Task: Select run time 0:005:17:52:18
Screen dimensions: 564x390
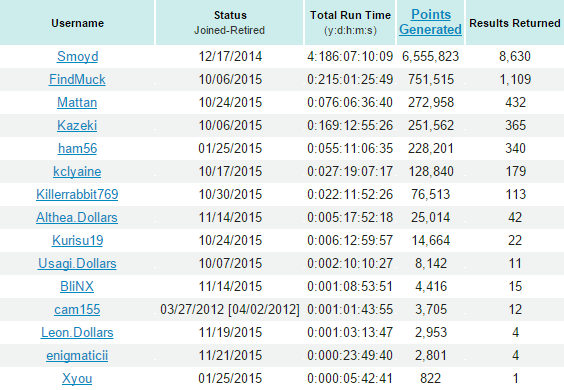Action: click(x=350, y=218)
